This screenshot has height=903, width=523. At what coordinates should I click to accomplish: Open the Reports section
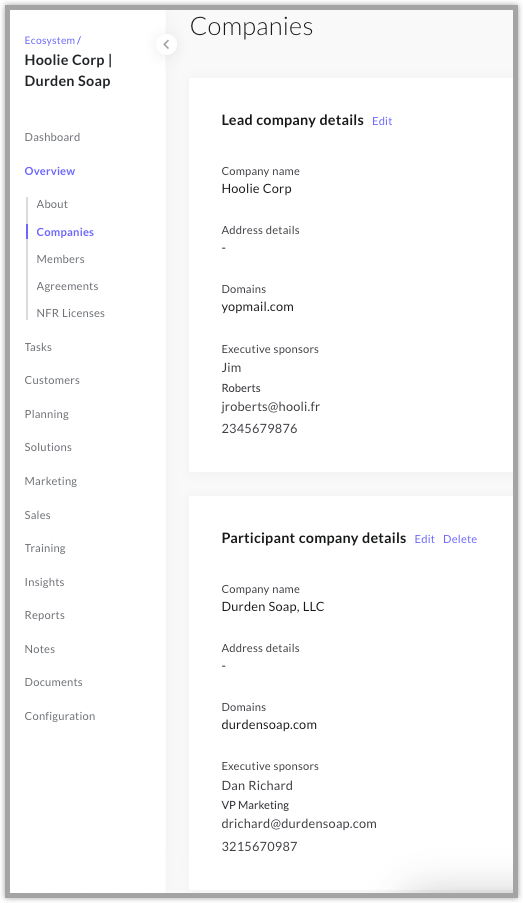click(x=44, y=615)
